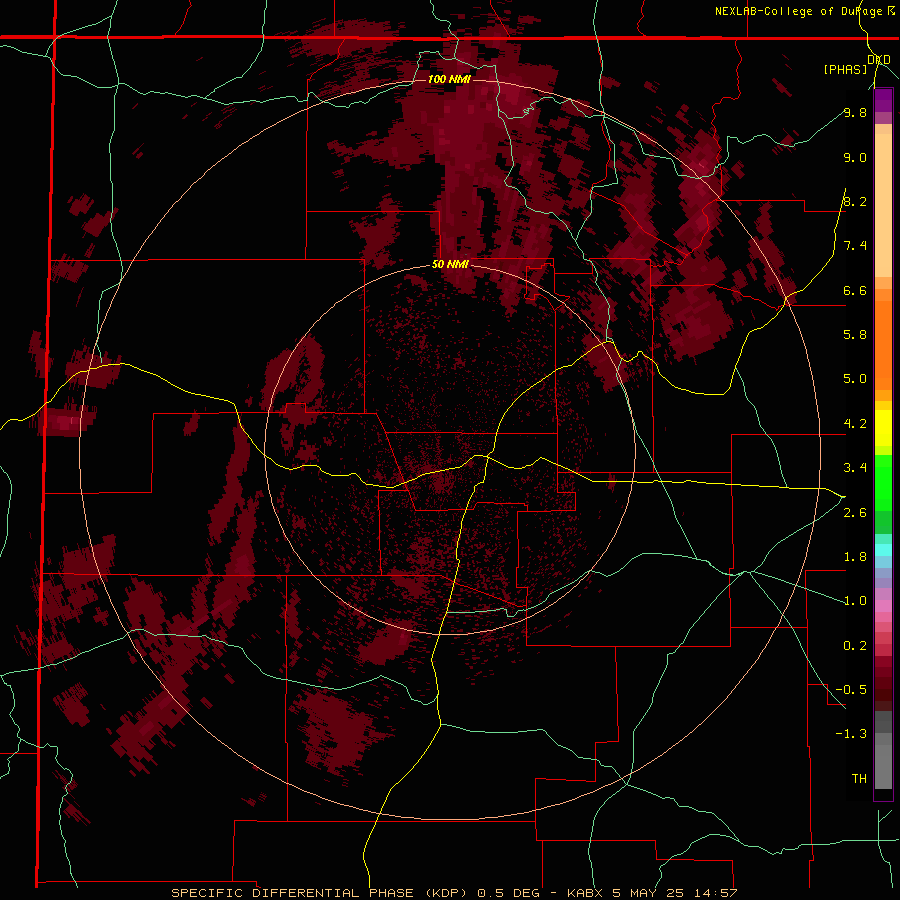
Task: Click the 6.6 value on the legend
Action: (x=855, y=290)
